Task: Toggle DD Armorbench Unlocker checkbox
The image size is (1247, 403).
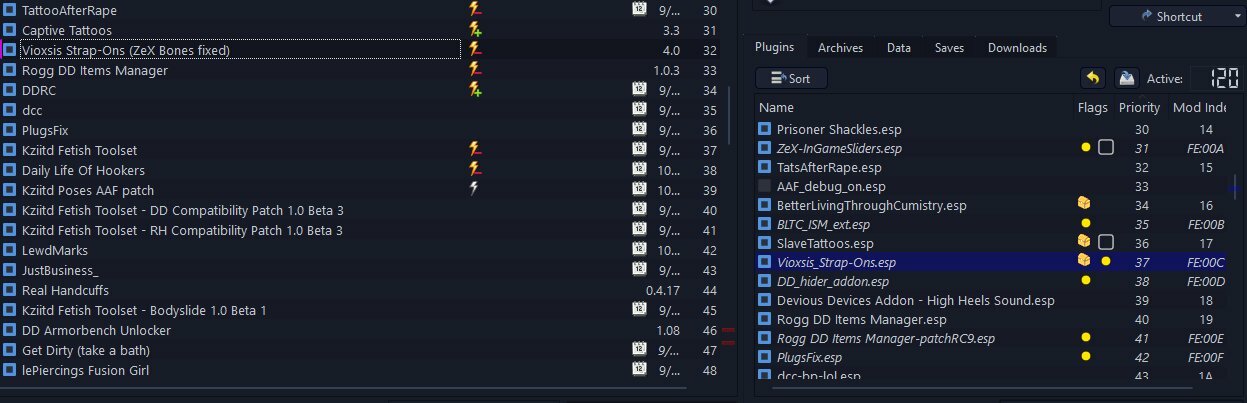Action: 9,330
